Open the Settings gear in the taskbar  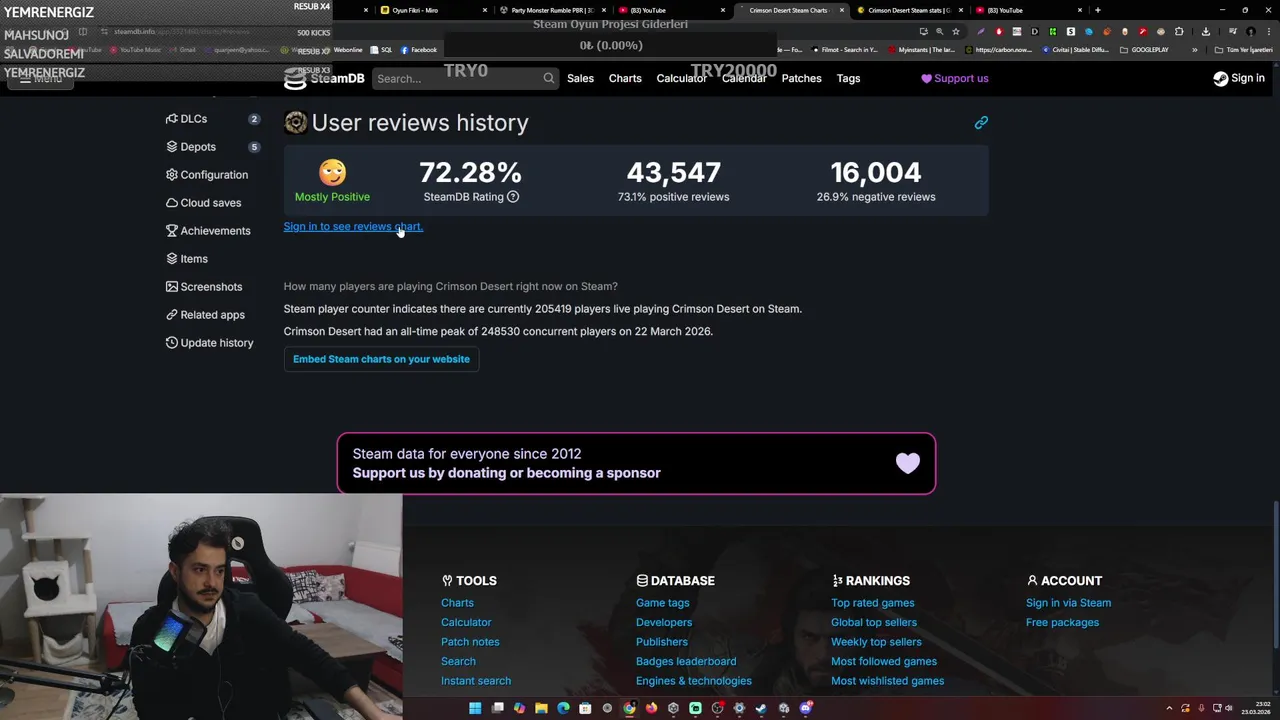click(739, 708)
